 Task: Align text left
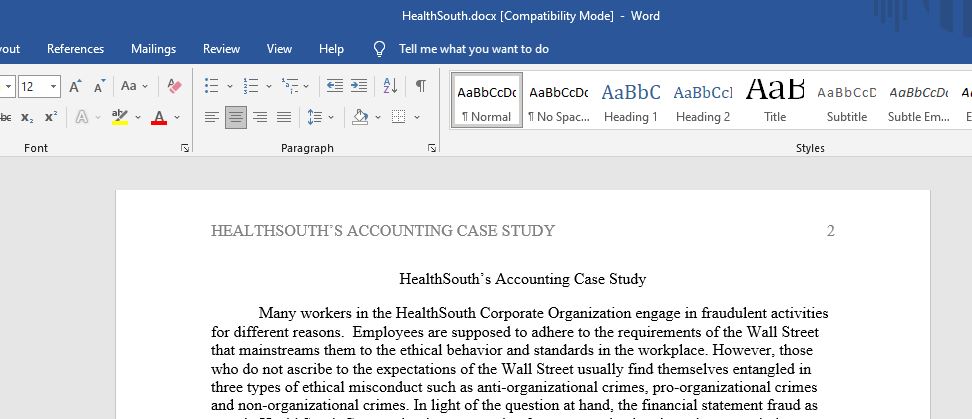pyautogui.click(x=212, y=117)
